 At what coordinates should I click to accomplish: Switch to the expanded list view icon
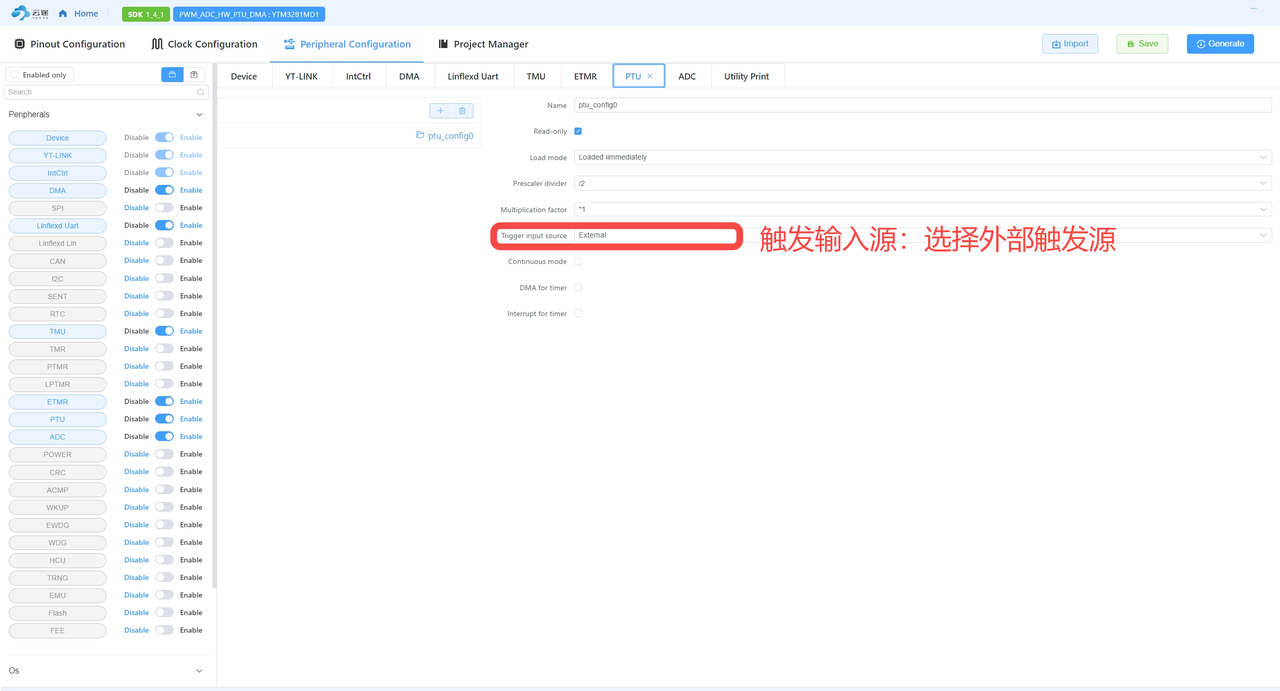point(194,75)
